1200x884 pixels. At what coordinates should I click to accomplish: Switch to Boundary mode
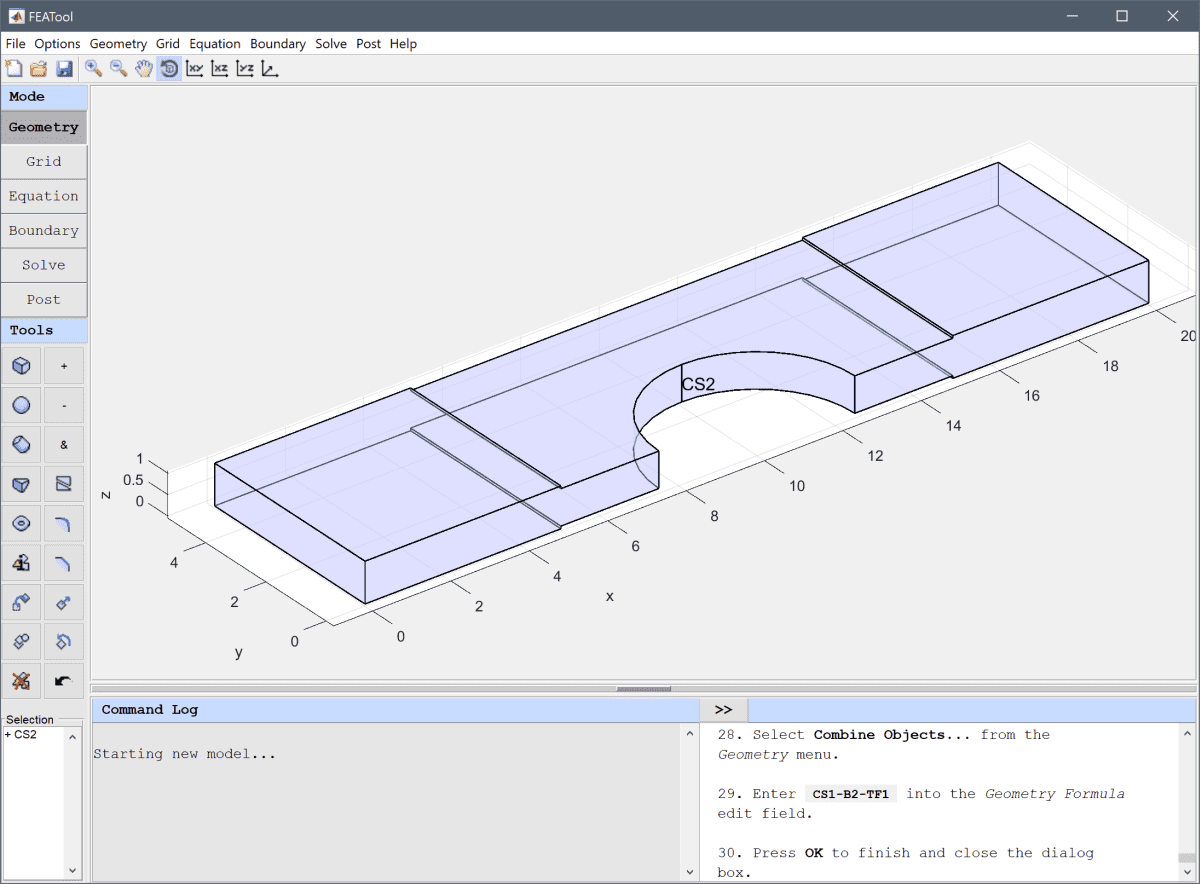coord(44,230)
